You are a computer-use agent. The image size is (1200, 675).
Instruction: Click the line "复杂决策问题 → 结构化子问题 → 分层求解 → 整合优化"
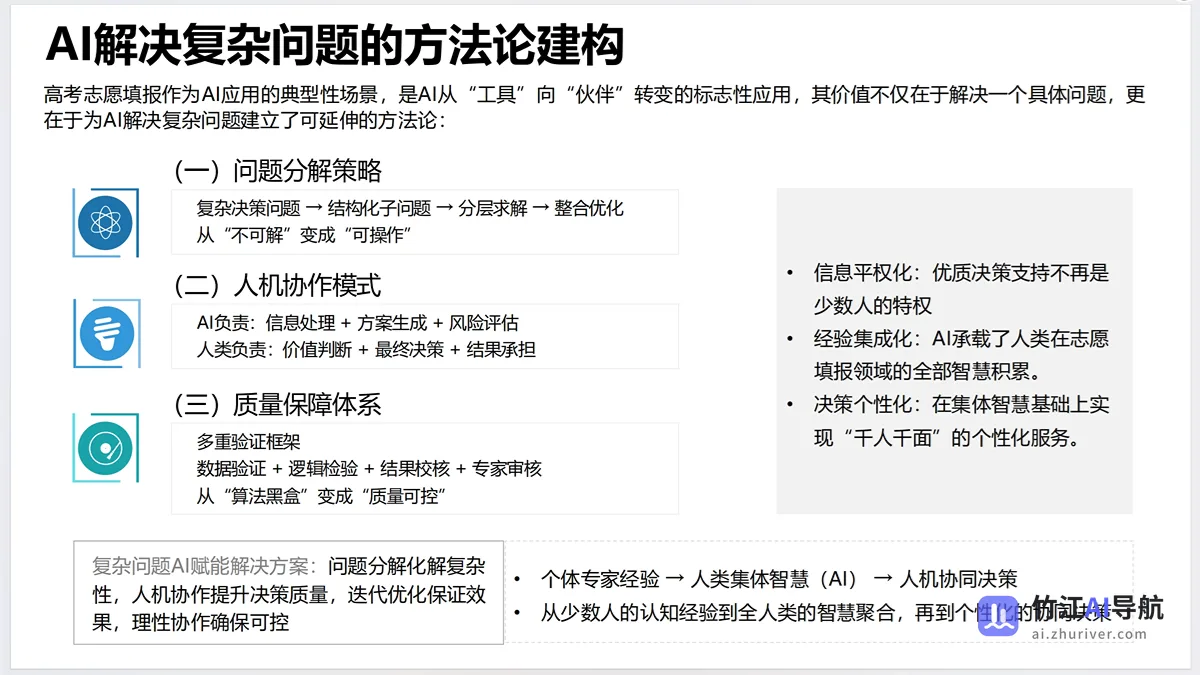coord(410,209)
